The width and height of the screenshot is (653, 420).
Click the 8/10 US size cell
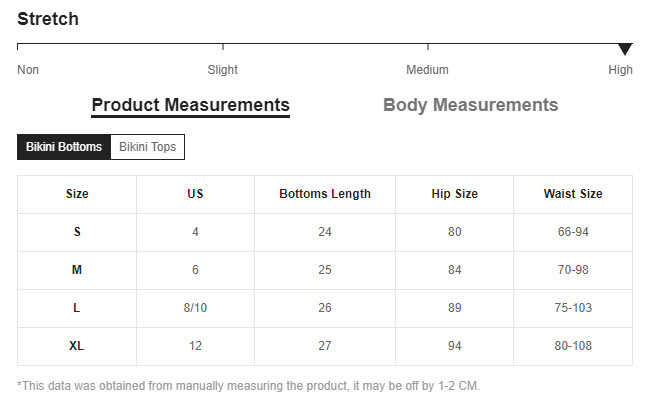click(x=195, y=308)
